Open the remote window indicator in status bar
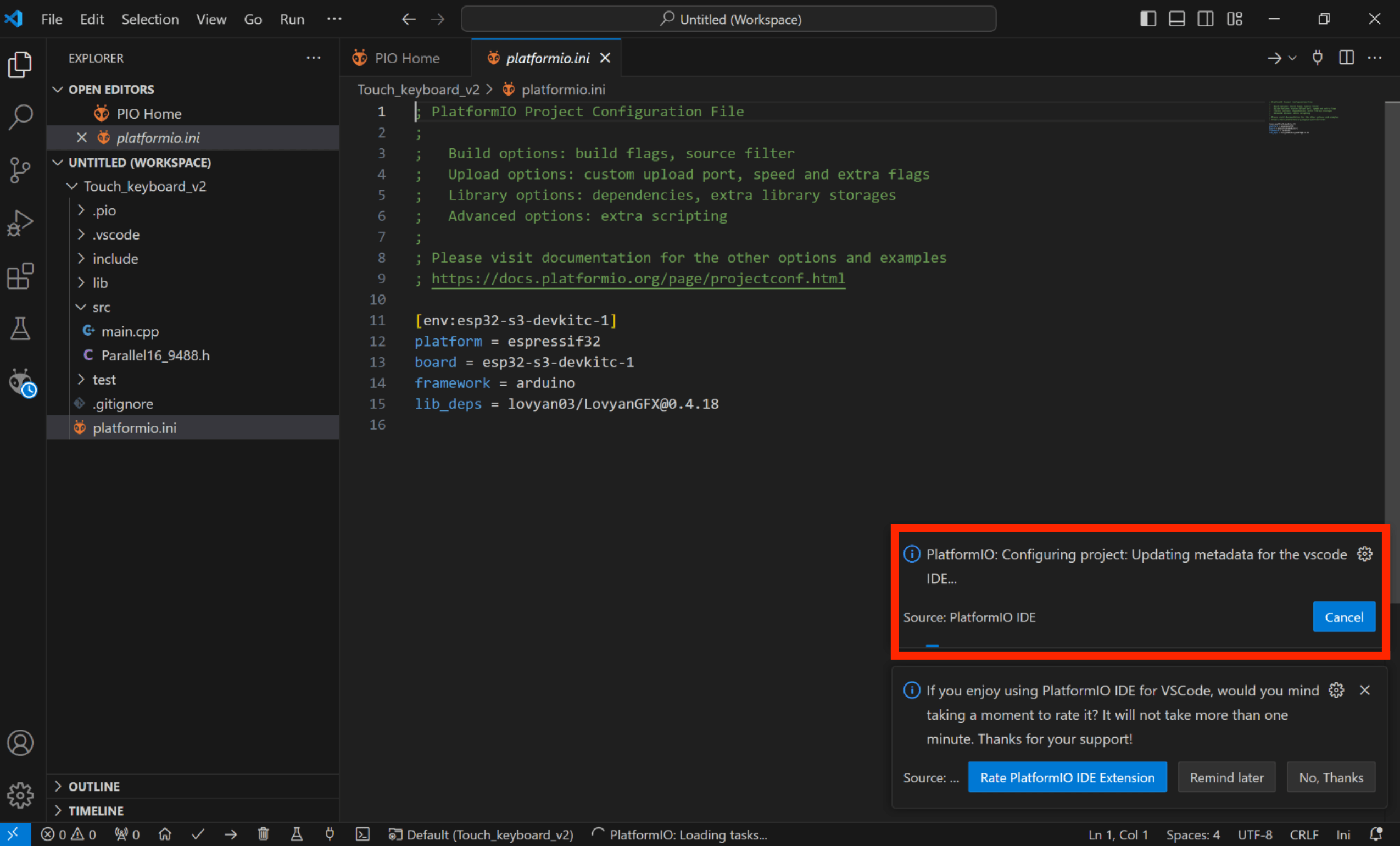1400x846 pixels. [15, 834]
